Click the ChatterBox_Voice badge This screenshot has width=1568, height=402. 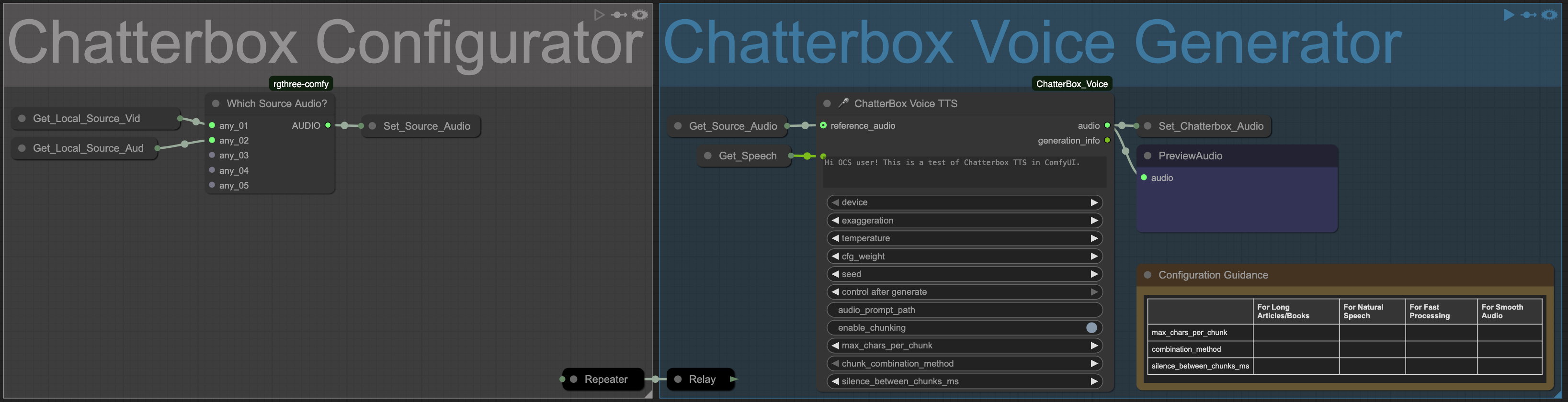[x=1072, y=84]
